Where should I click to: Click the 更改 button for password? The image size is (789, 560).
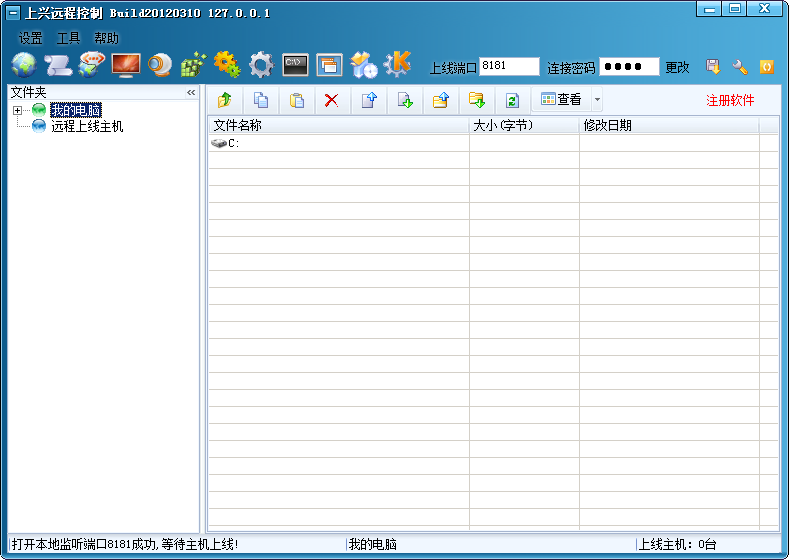[x=677, y=67]
